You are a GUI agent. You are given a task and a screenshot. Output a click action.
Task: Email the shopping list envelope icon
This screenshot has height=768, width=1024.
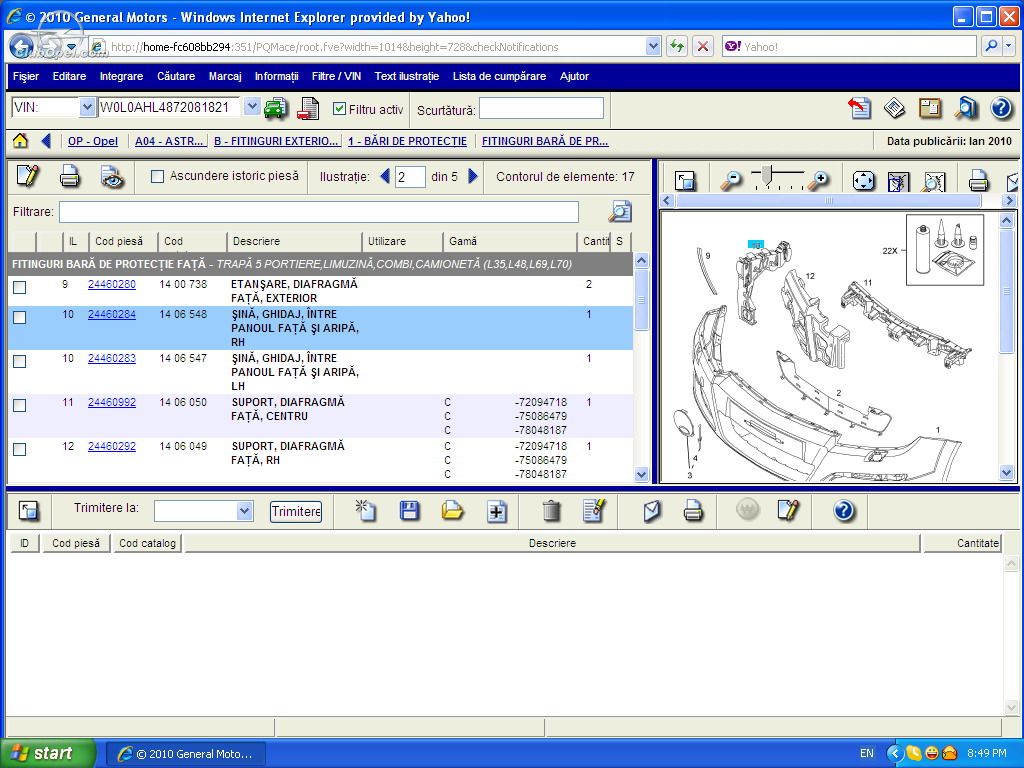652,511
